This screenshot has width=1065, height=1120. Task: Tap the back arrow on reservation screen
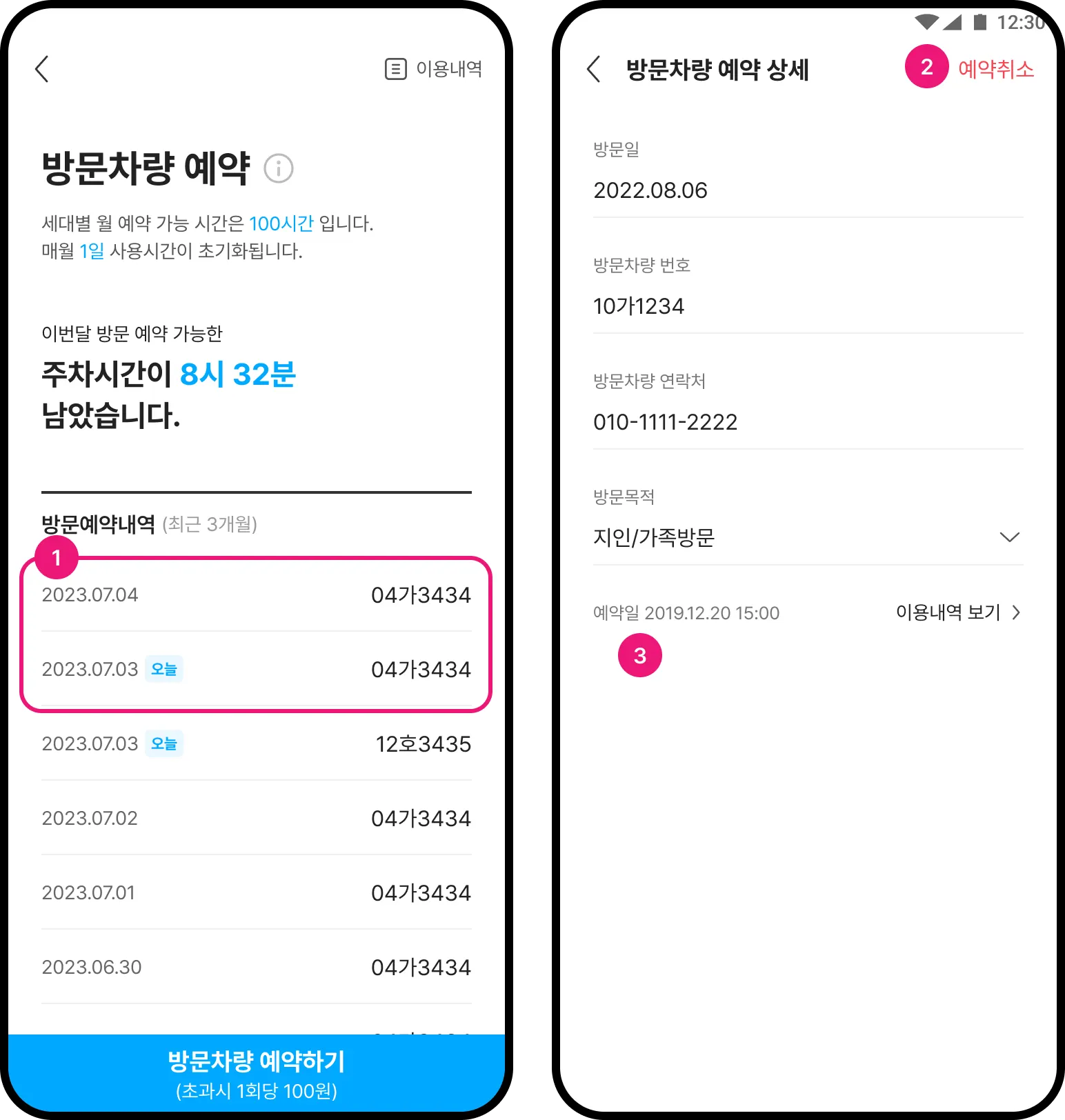pyautogui.click(x=42, y=69)
